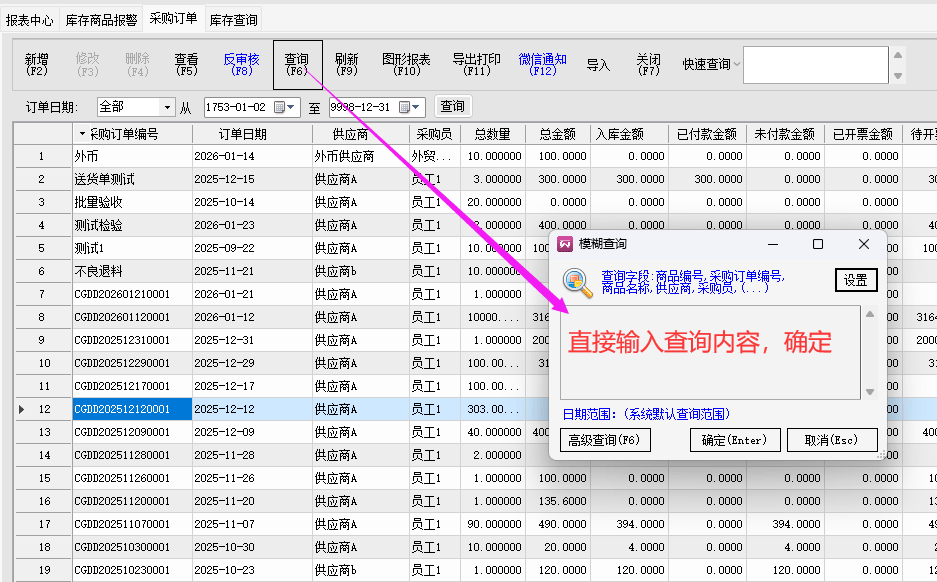Sort by the 采购订单编号 column header
This screenshot has height=582, width=937.
tap(124, 134)
